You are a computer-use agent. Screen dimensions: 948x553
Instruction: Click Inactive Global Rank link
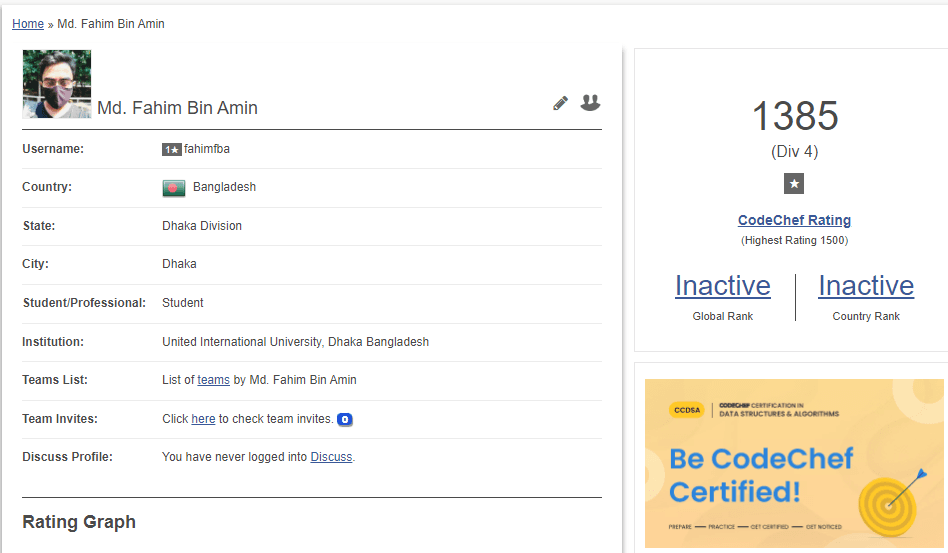click(x=722, y=285)
